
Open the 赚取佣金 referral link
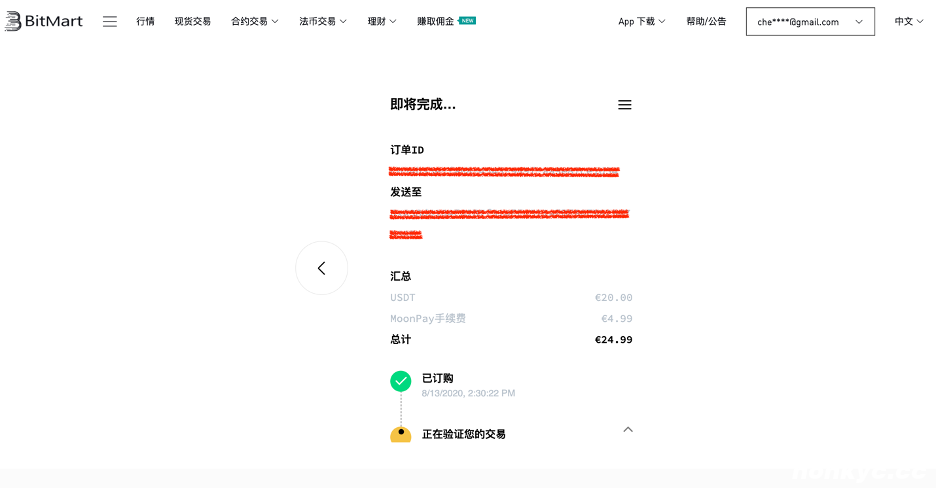coord(435,21)
